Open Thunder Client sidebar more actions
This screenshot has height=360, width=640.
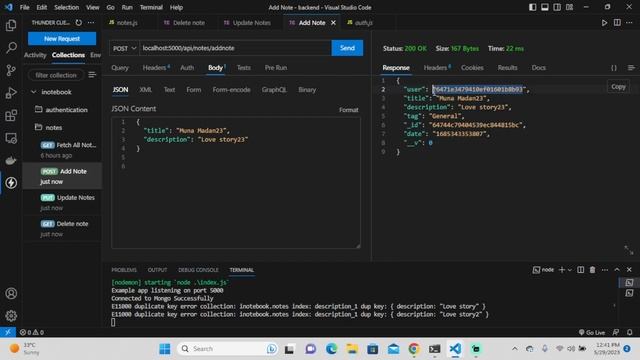click(x=91, y=22)
